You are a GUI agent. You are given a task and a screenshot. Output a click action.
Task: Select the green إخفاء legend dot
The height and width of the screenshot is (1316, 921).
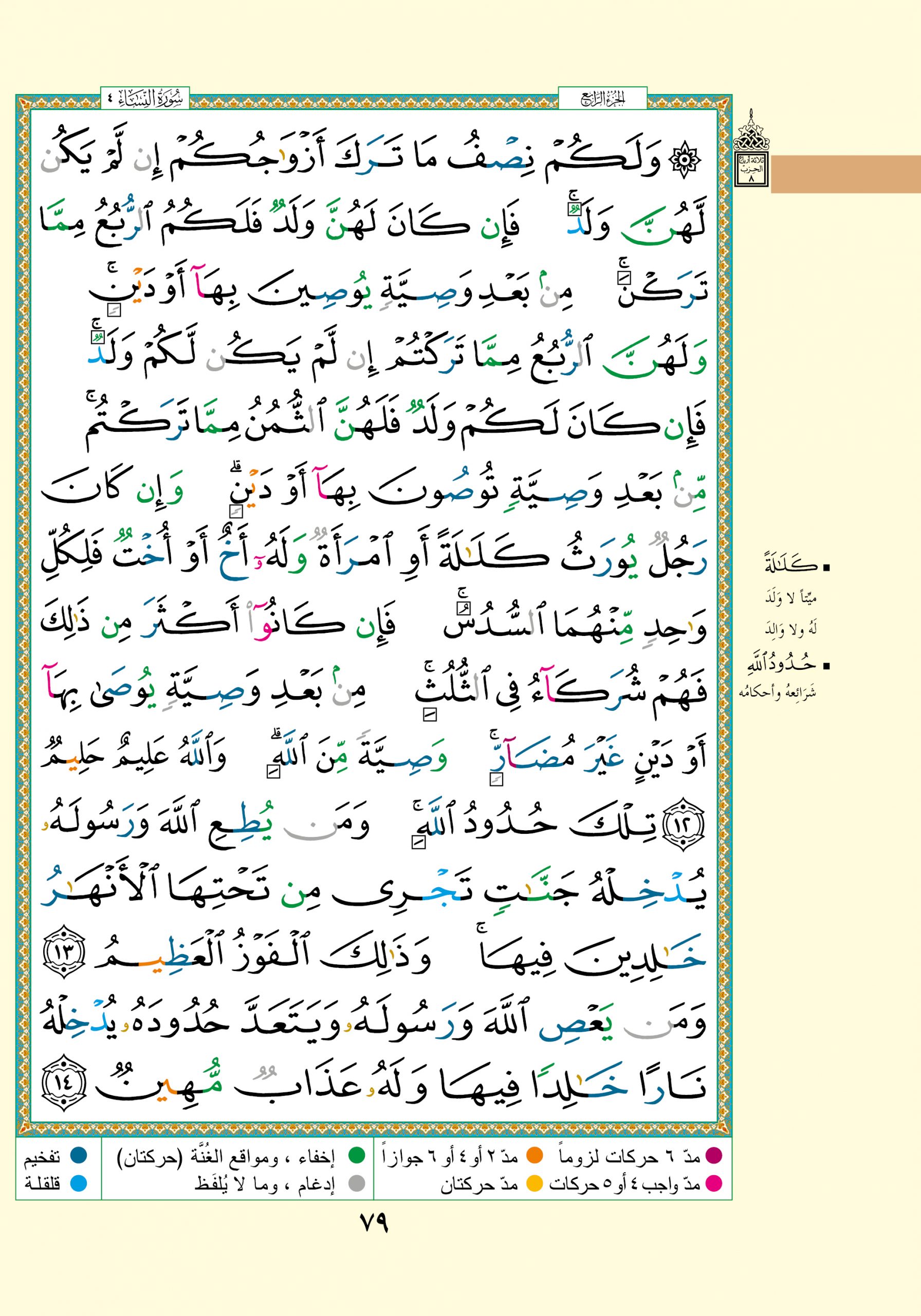click(x=357, y=1156)
